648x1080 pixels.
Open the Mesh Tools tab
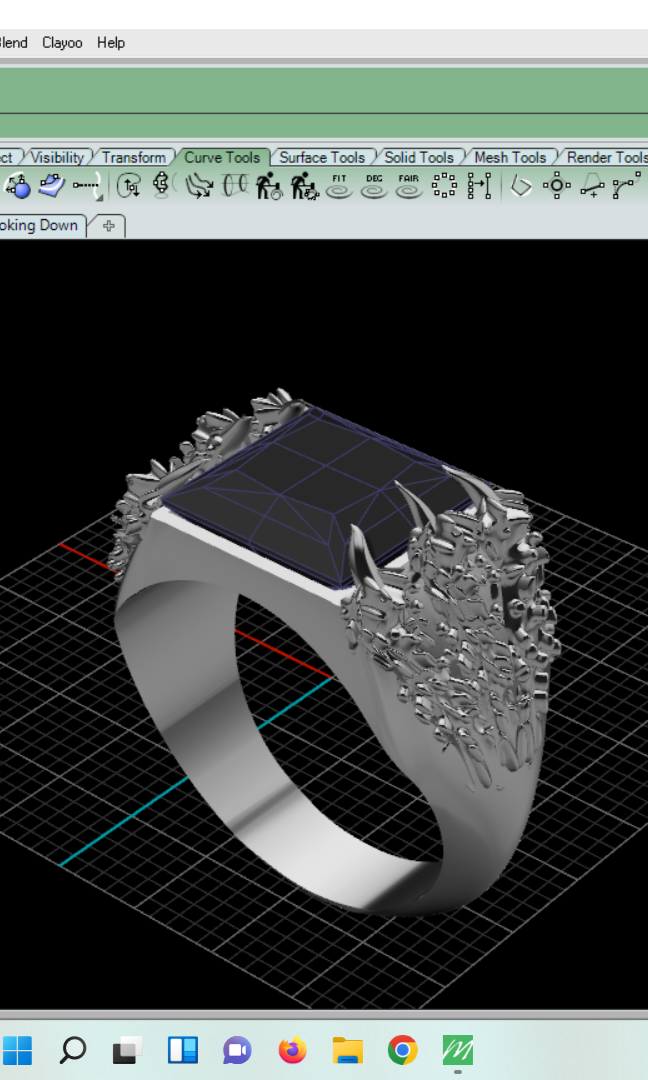click(510, 157)
